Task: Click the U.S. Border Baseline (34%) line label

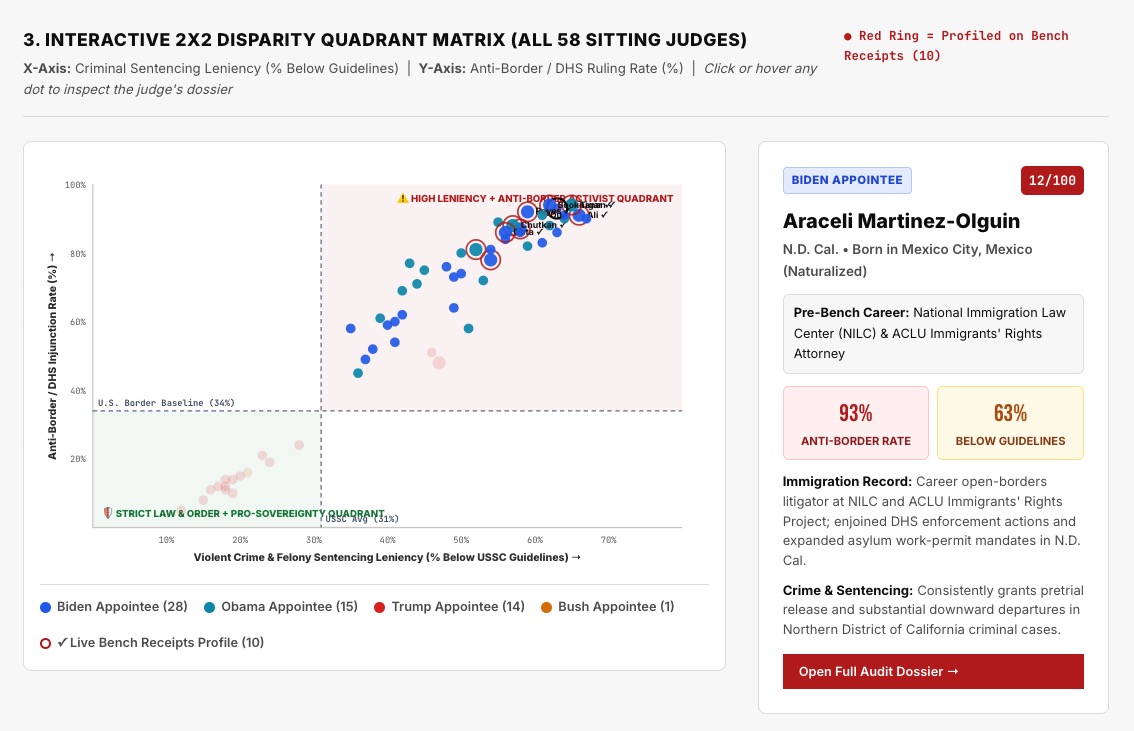Action: tap(166, 403)
